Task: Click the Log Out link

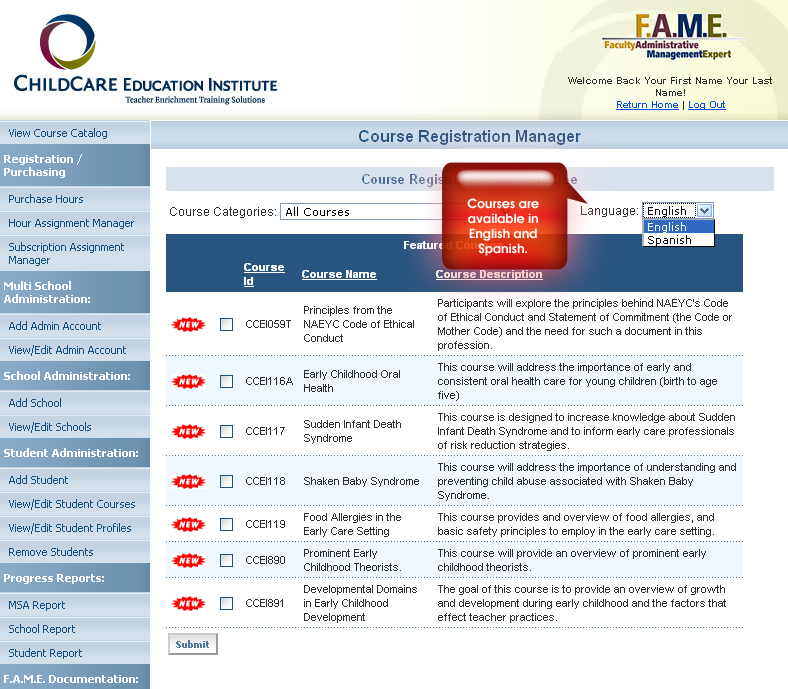Action: (x=707, y=105)
